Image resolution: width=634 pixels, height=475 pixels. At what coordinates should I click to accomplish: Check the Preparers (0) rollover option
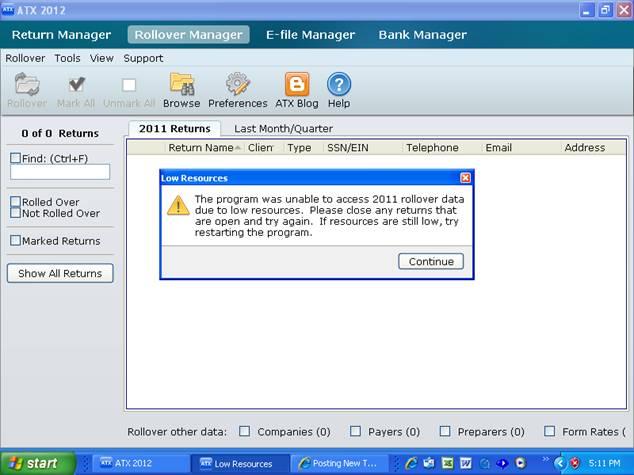[x=445, y=431]
